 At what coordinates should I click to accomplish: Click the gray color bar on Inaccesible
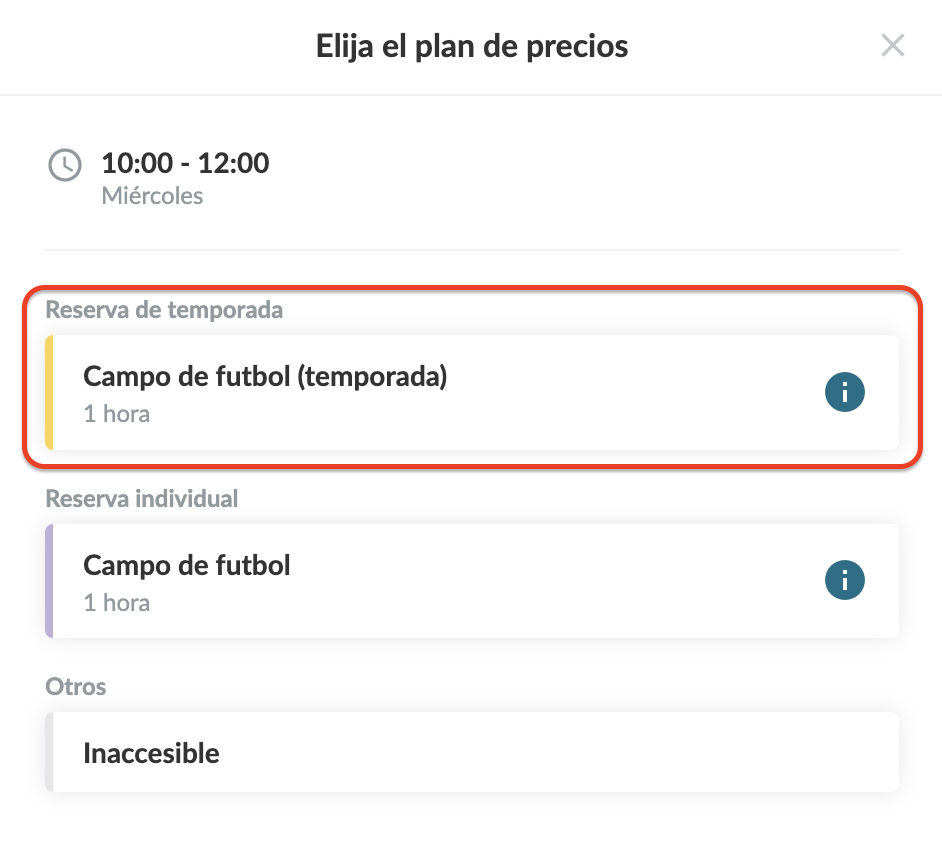[x=49, y=752]
